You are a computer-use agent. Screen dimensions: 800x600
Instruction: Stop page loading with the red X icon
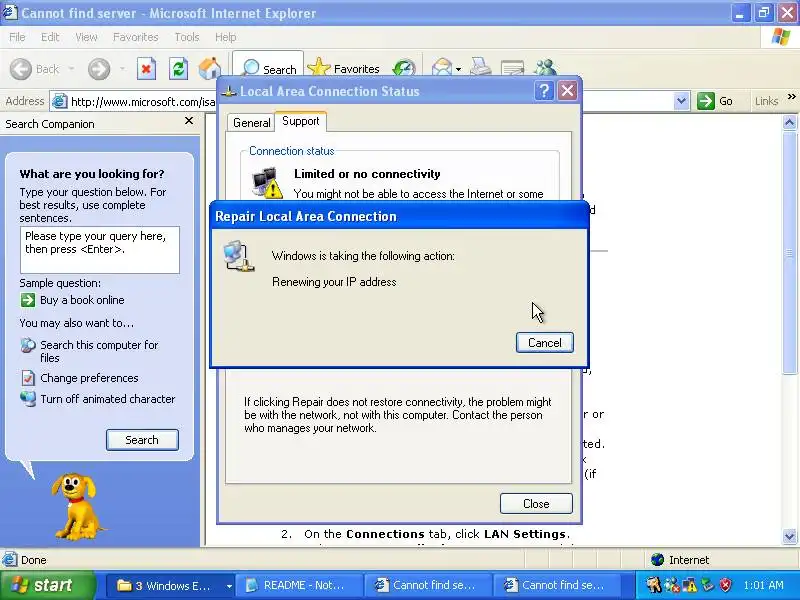[x=146, y=69]
